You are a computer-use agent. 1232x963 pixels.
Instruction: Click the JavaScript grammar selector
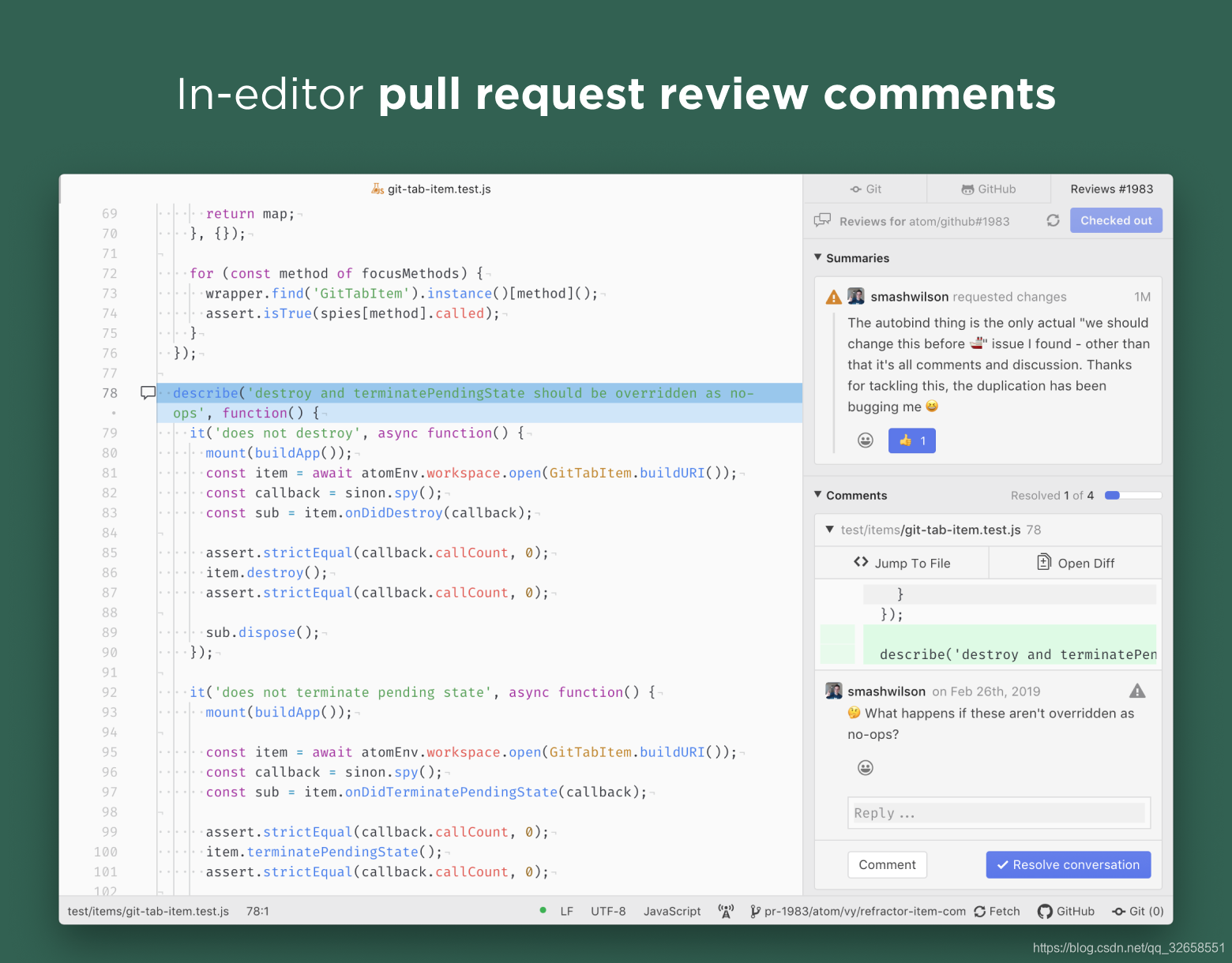click(x=672, y=911)
